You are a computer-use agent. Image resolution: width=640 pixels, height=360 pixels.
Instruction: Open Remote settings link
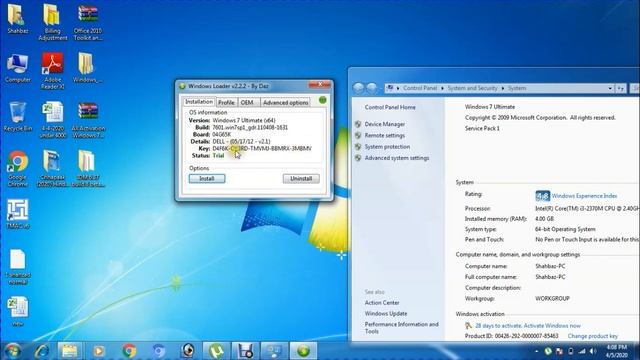385,136
